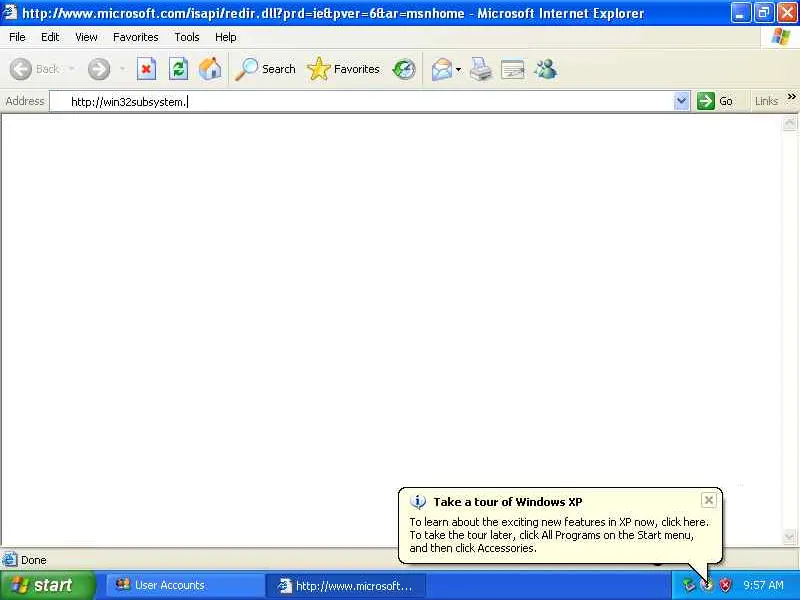Image resolution: width=800 pixels, height=600 pixels.
Task: Go to the Home page icon
Action: [x=210, y=69]
